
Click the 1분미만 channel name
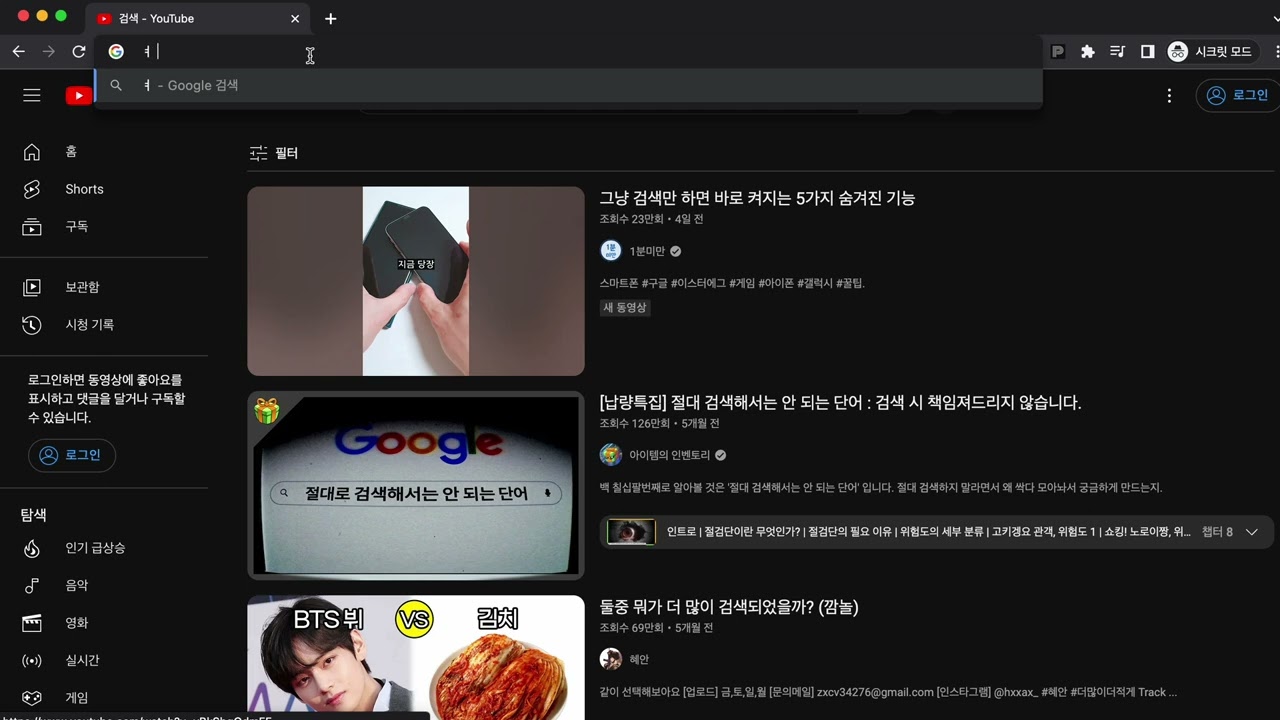(x=647, y=251)
